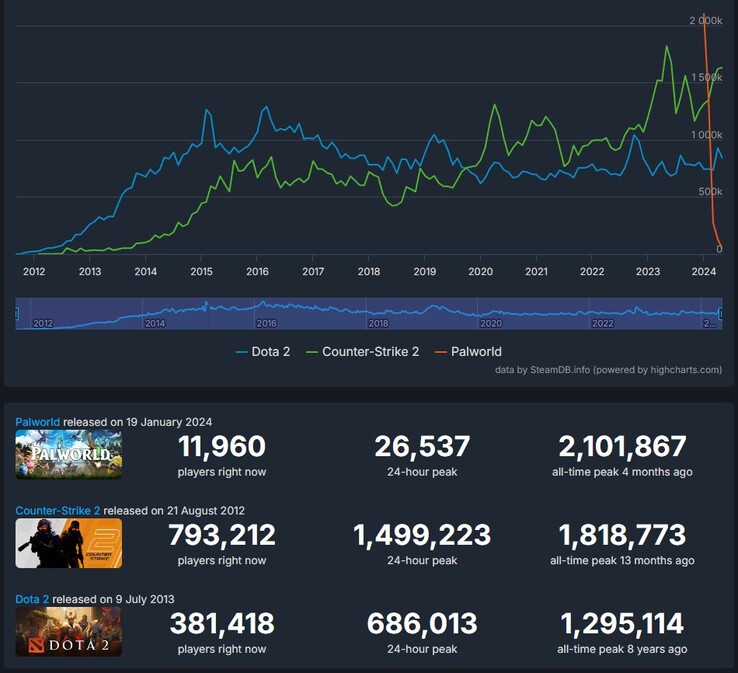The height and width of the screenshot is (673, 738).
Task: Click the 2 000k label on the y-axis
Action: [x=705, y=20]
